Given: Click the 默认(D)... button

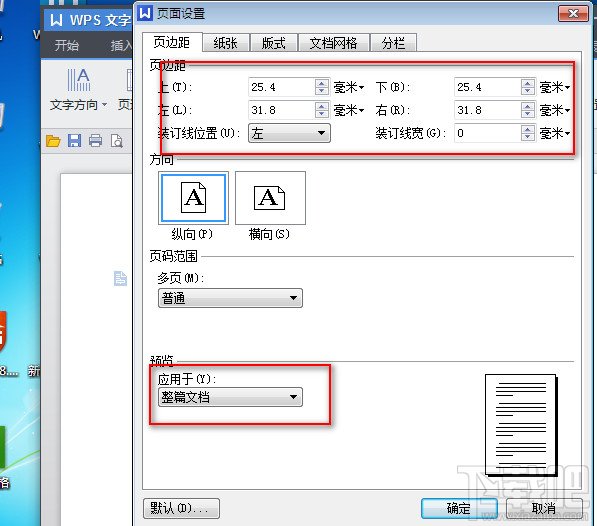Looking at the screenshot, I should (181, 508).
